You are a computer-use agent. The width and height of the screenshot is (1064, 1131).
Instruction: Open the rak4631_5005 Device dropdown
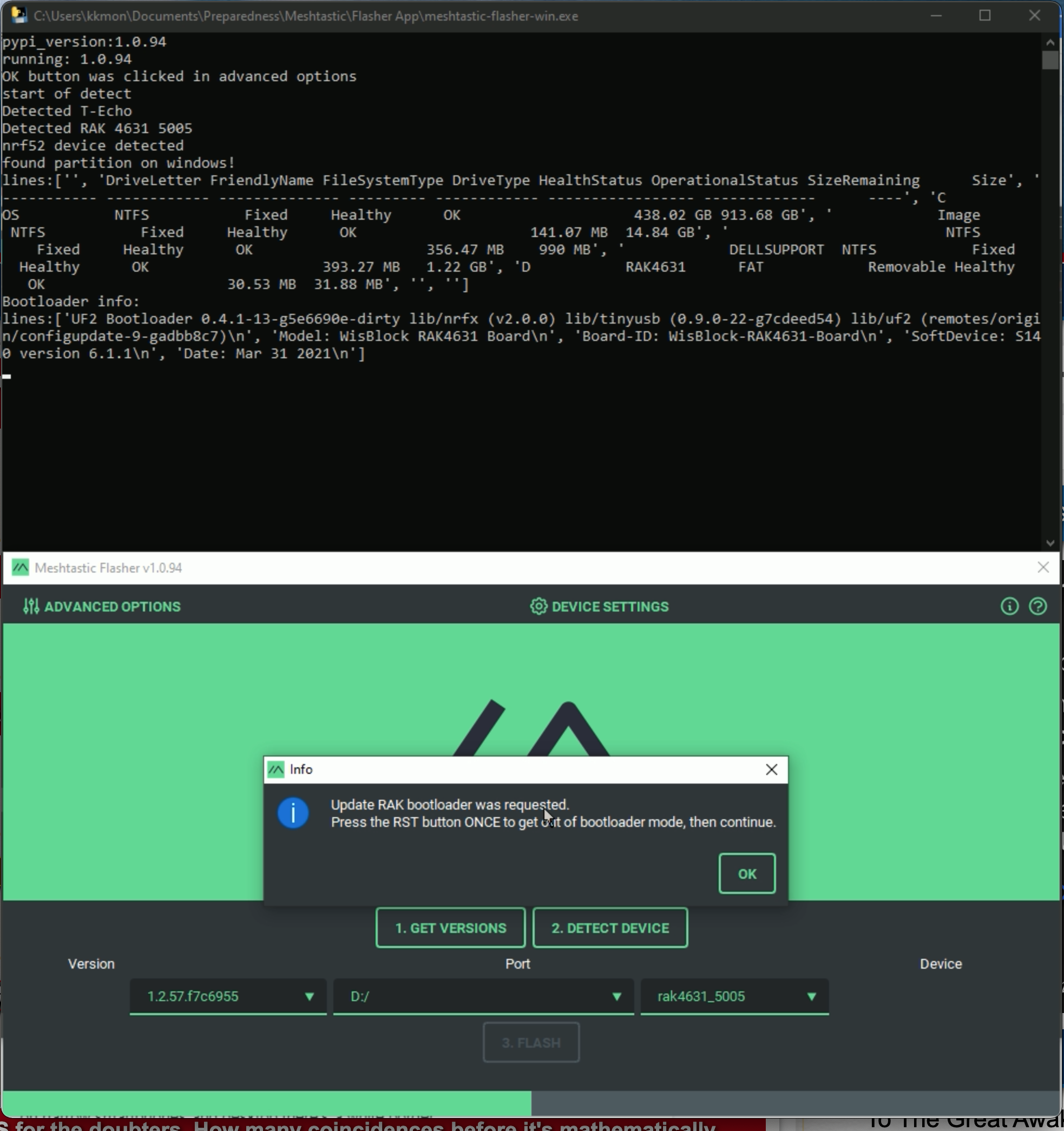[733, 997]
